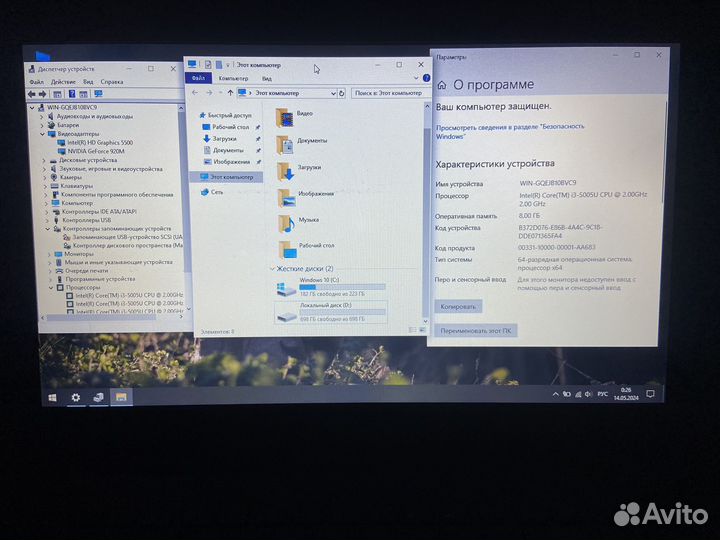Select Быстрый доступ in navigation pane

225,115
